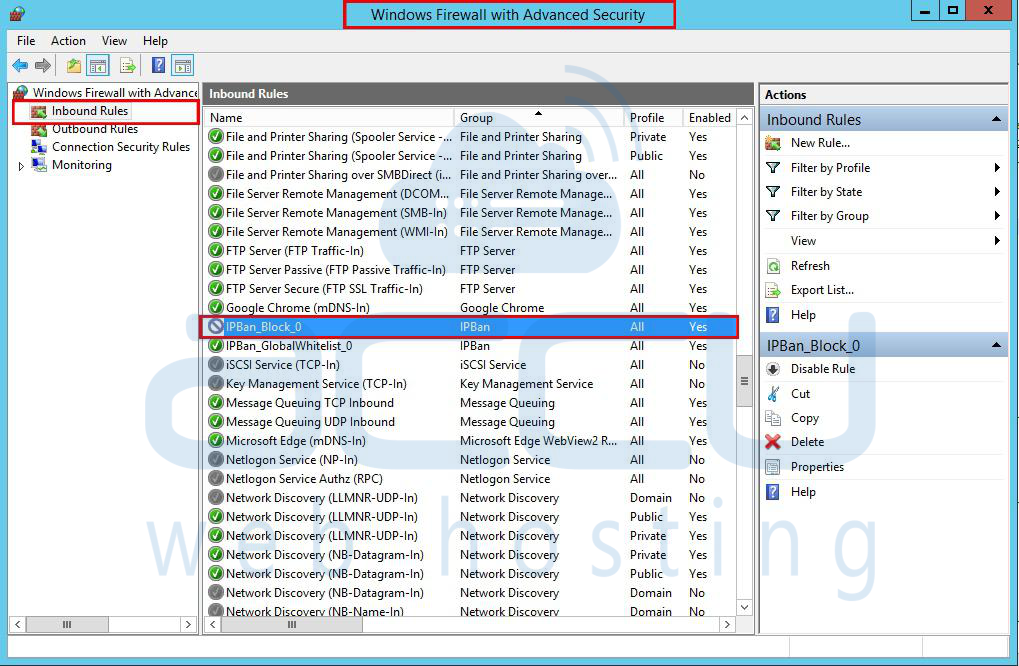1019x666 pixels.
Task: Click green check icon of IPBan_GlobalWhitelist_0
Action: coord(216,346)
